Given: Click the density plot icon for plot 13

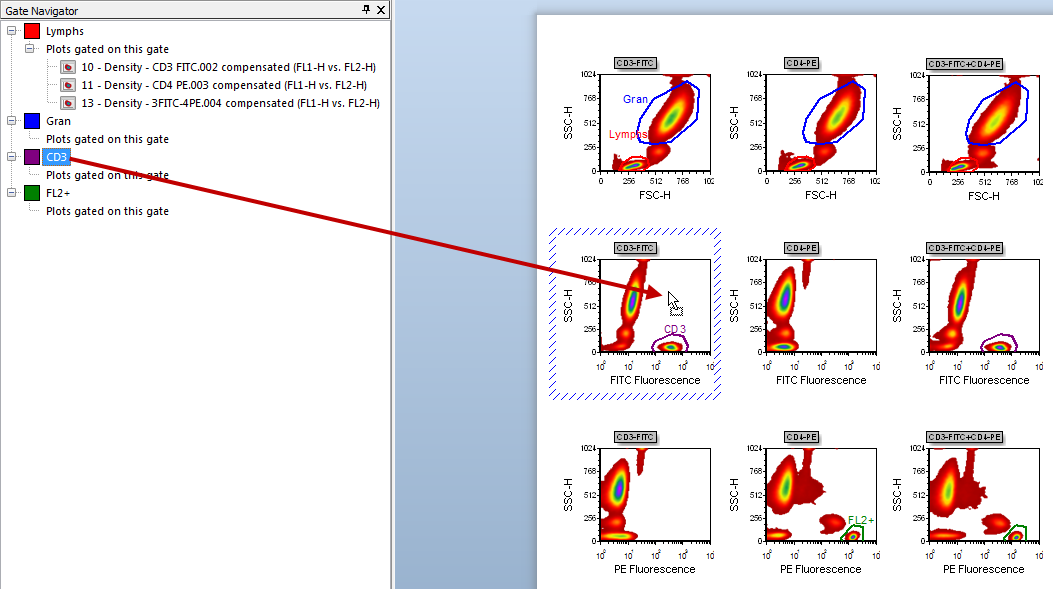Looking at the screenshot, I should coord(68,103).
